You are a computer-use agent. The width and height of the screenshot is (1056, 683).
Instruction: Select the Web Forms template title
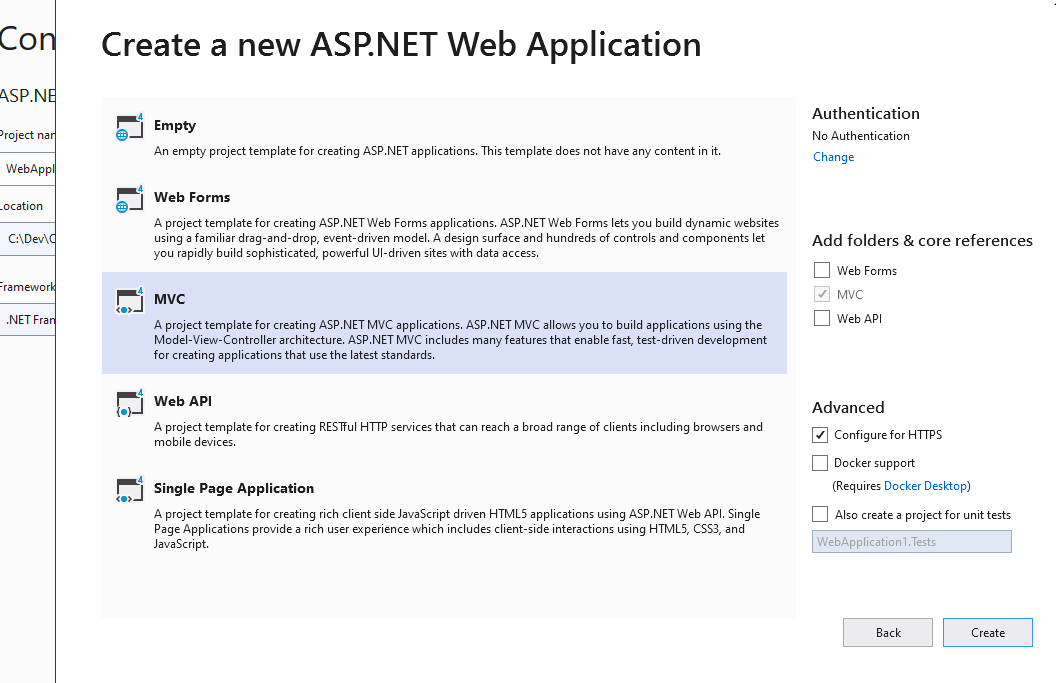(x=192, y=197)
